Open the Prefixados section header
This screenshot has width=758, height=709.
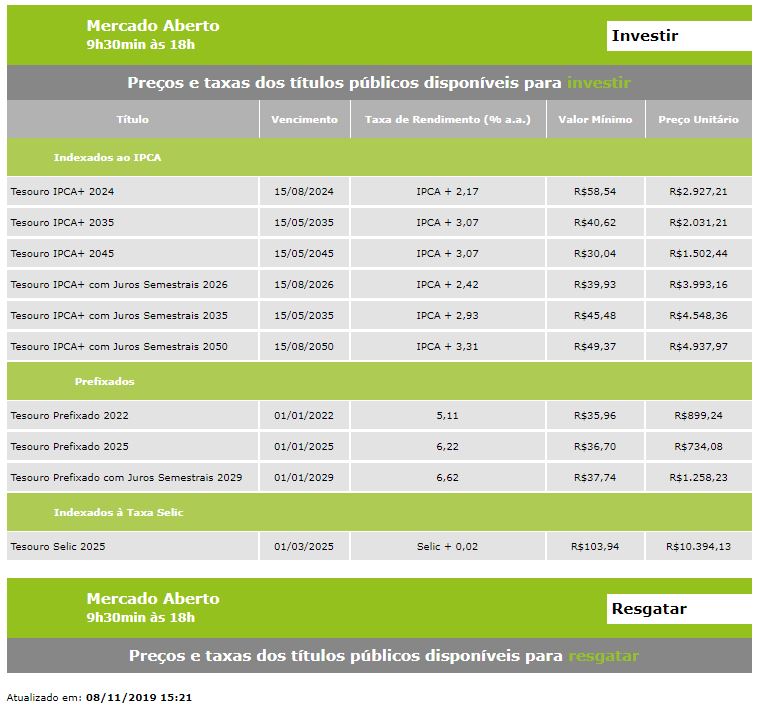coord(104,382)
